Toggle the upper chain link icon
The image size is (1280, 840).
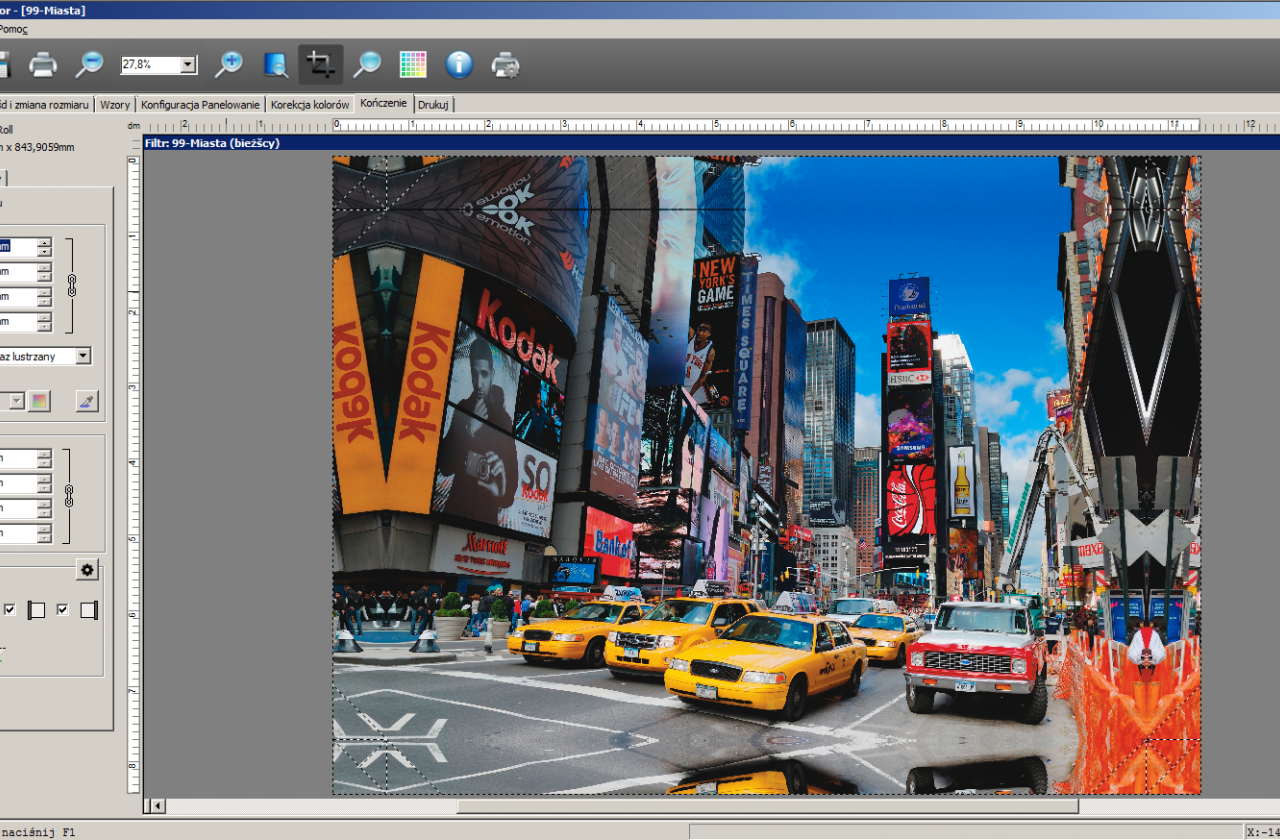pos(71,284)
